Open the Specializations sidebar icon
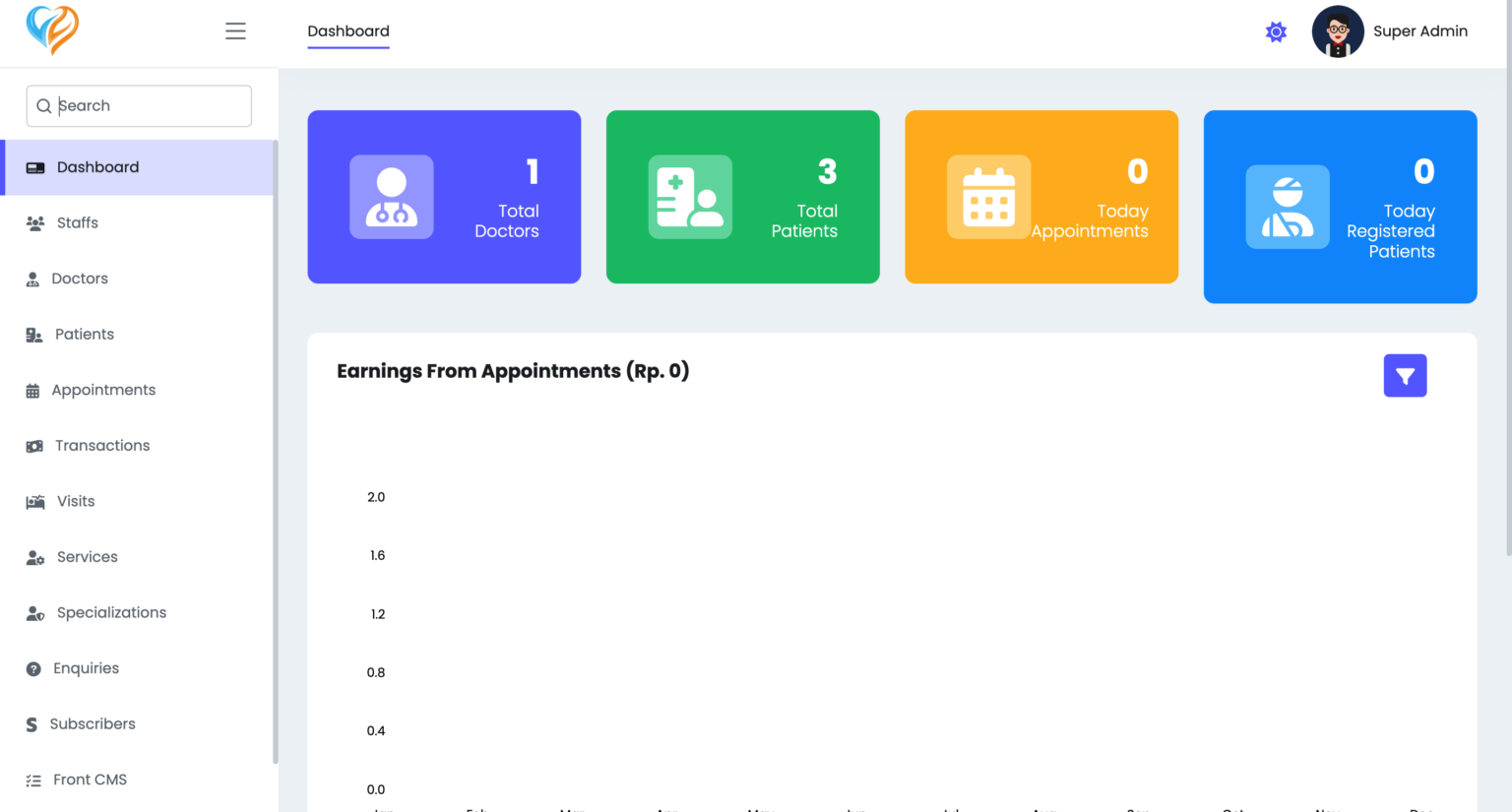The height and width of the screenshot is (812, 1512). (35, 612)
